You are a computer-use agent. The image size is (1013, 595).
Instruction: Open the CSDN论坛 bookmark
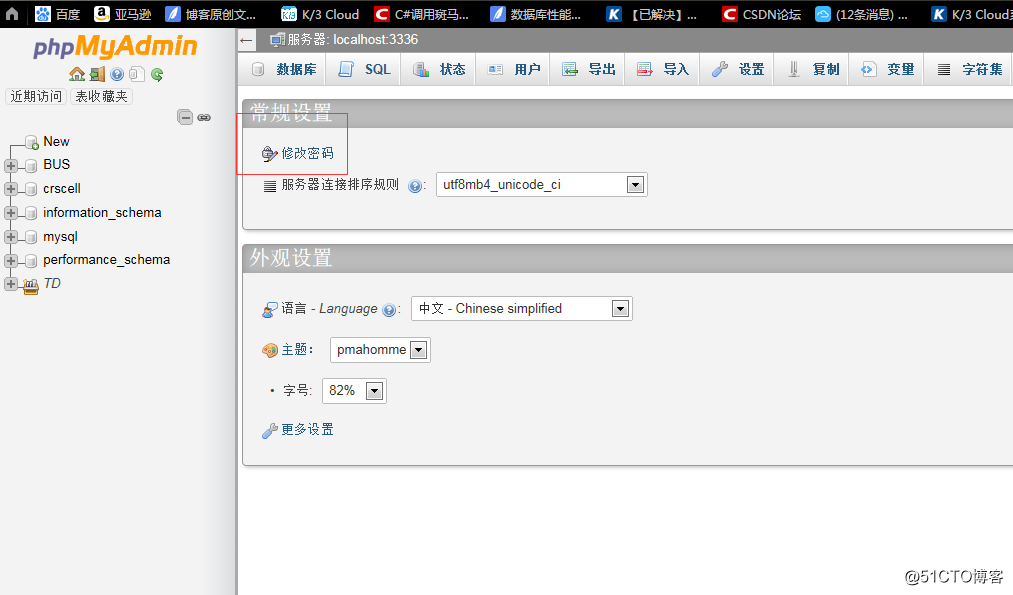coord(762,14)
